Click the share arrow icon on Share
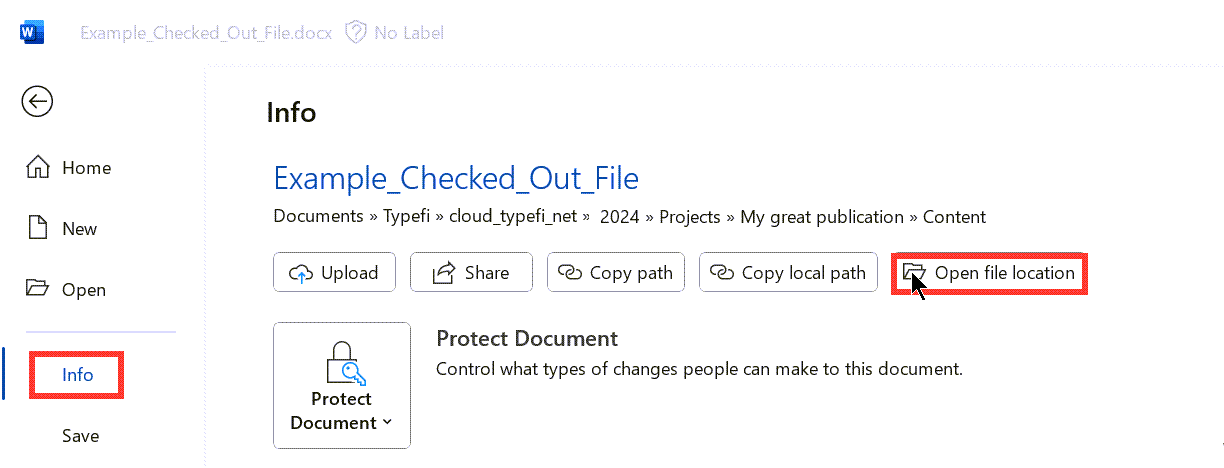Screen dimensions: 1224x468 pos(443,273)
